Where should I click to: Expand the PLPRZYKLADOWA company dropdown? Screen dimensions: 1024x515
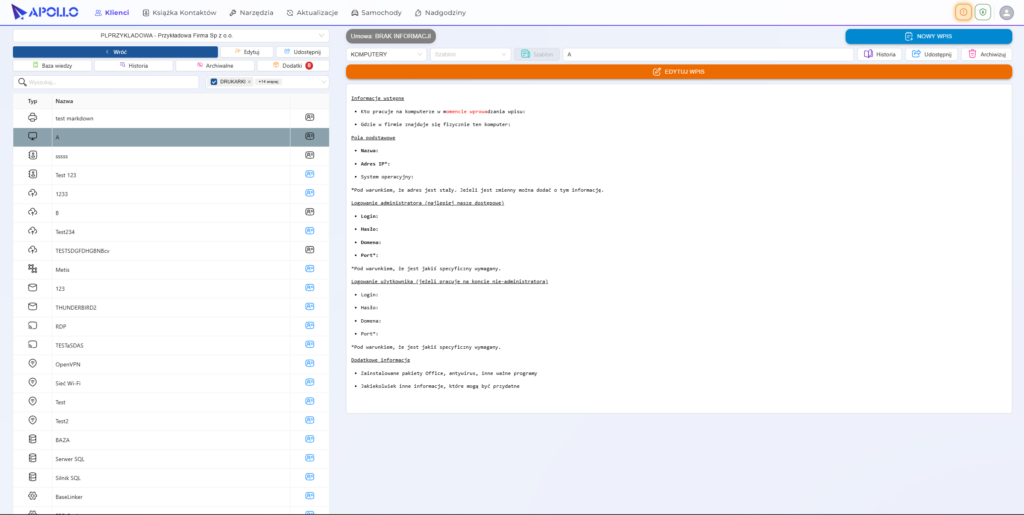click(171, 35)
